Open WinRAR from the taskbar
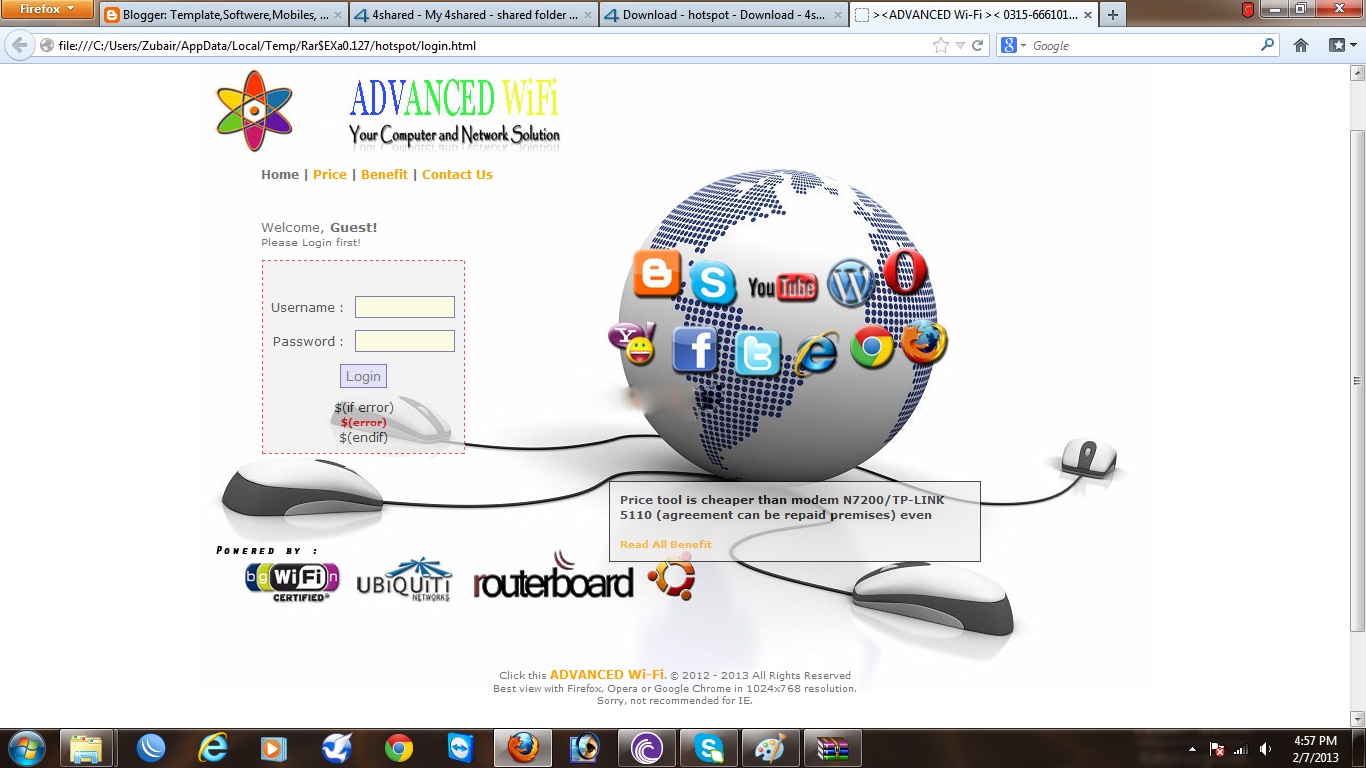 (x=833, y=748)
